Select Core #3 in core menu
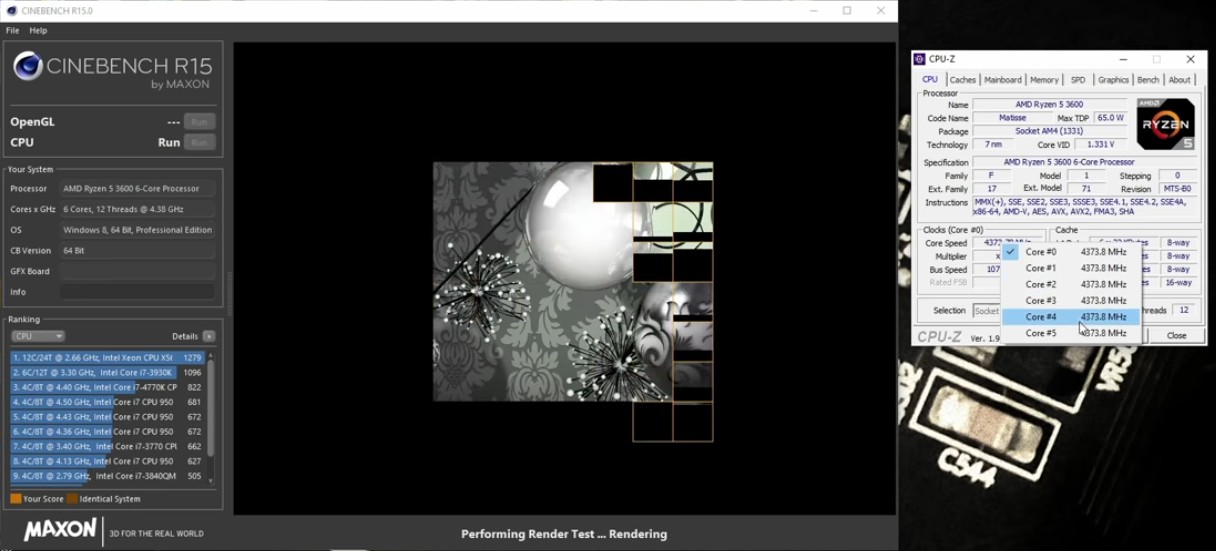 1071,300
